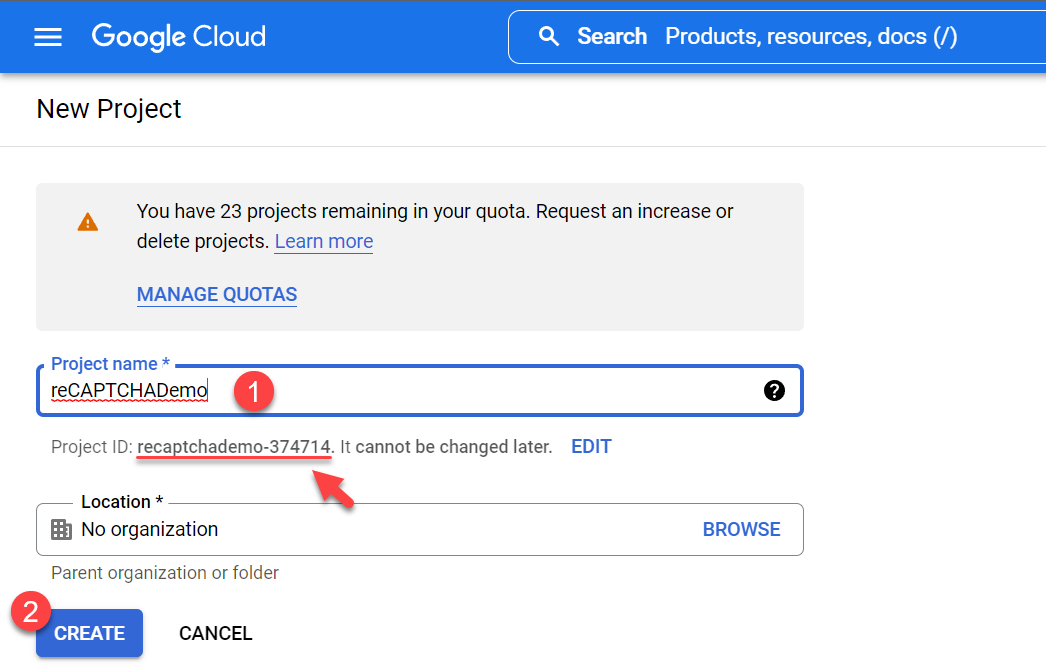The height and width of the screenshot is (671, 1046).
Task: Click the search magnifier icon
Action: 548,36
